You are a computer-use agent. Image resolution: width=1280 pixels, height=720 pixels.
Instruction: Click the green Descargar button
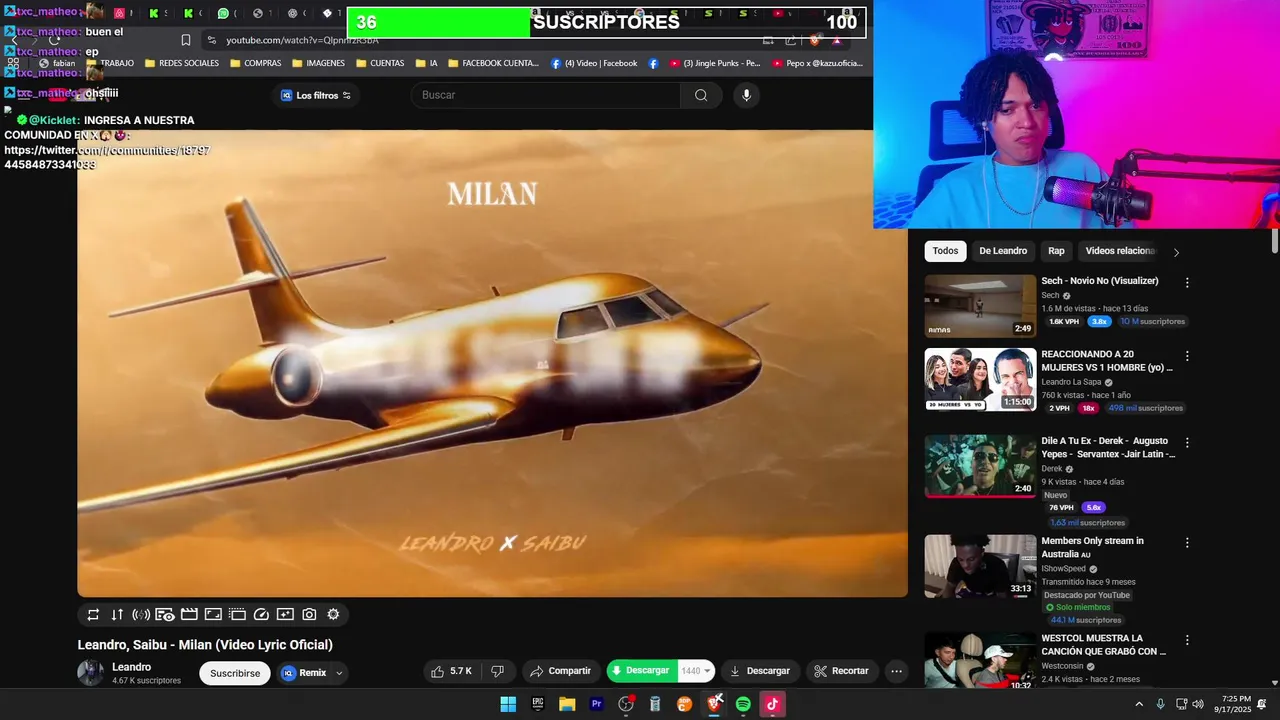(641, 671)
